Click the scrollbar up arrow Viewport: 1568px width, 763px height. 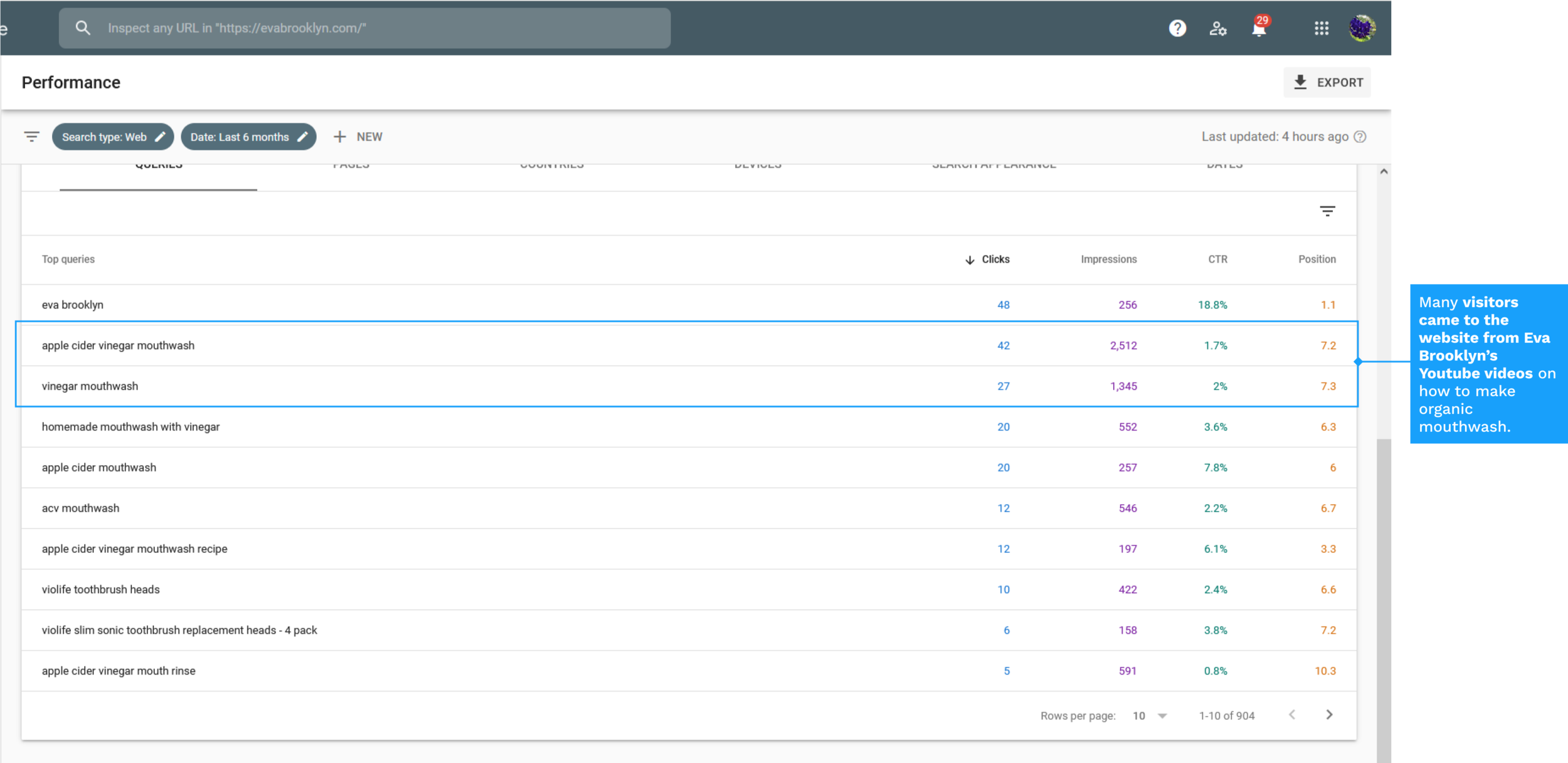(1384, 171)
